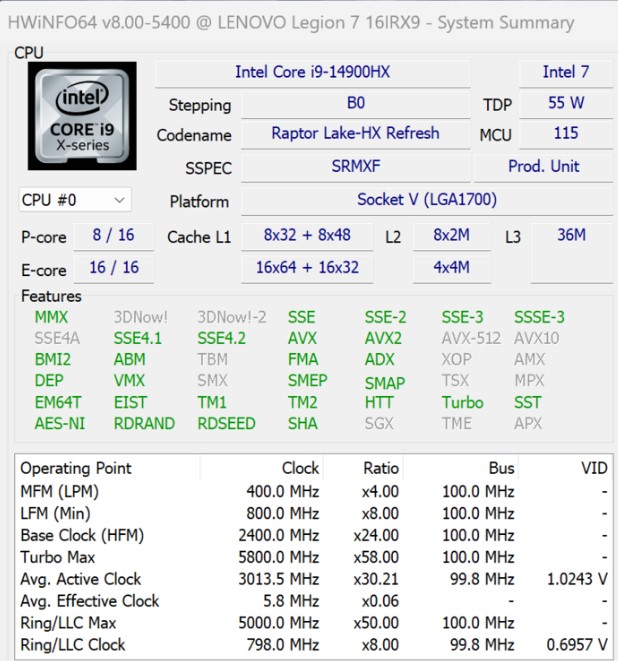618x661 pixels.
Task: Click the FMA feature label
Action: (x=303, y=360)
